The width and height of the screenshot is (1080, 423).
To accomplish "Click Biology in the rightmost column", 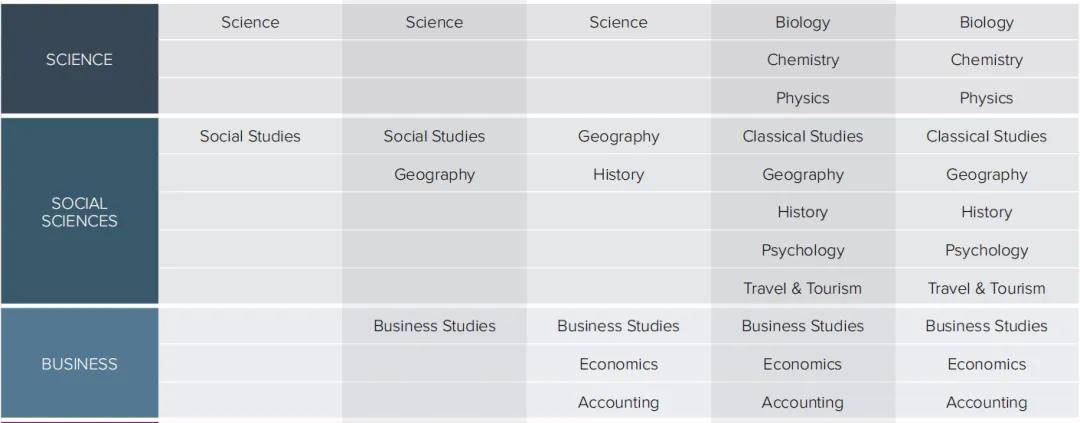I will tap(986, 22).
